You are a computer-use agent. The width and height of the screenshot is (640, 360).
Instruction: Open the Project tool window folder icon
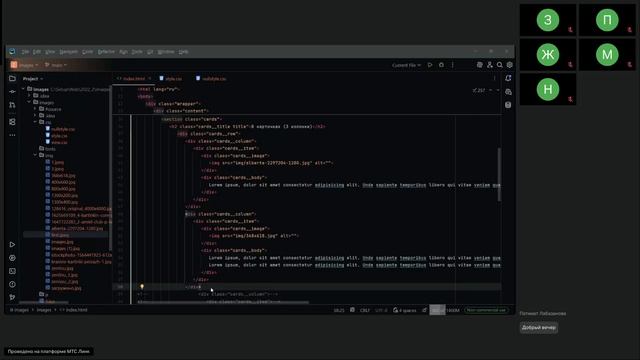tap(12, 78)
